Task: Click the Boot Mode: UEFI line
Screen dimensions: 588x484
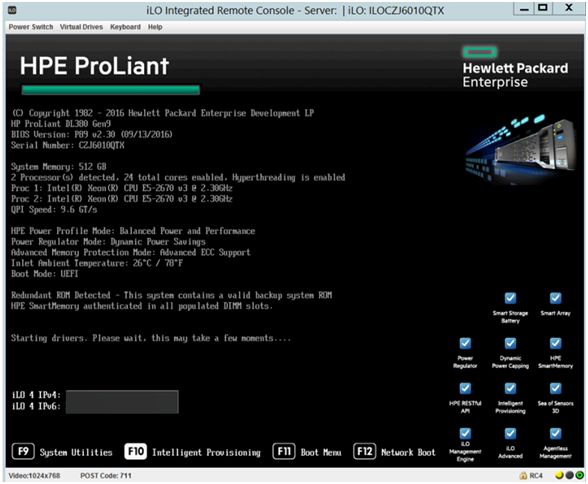Action: (45, 274)
